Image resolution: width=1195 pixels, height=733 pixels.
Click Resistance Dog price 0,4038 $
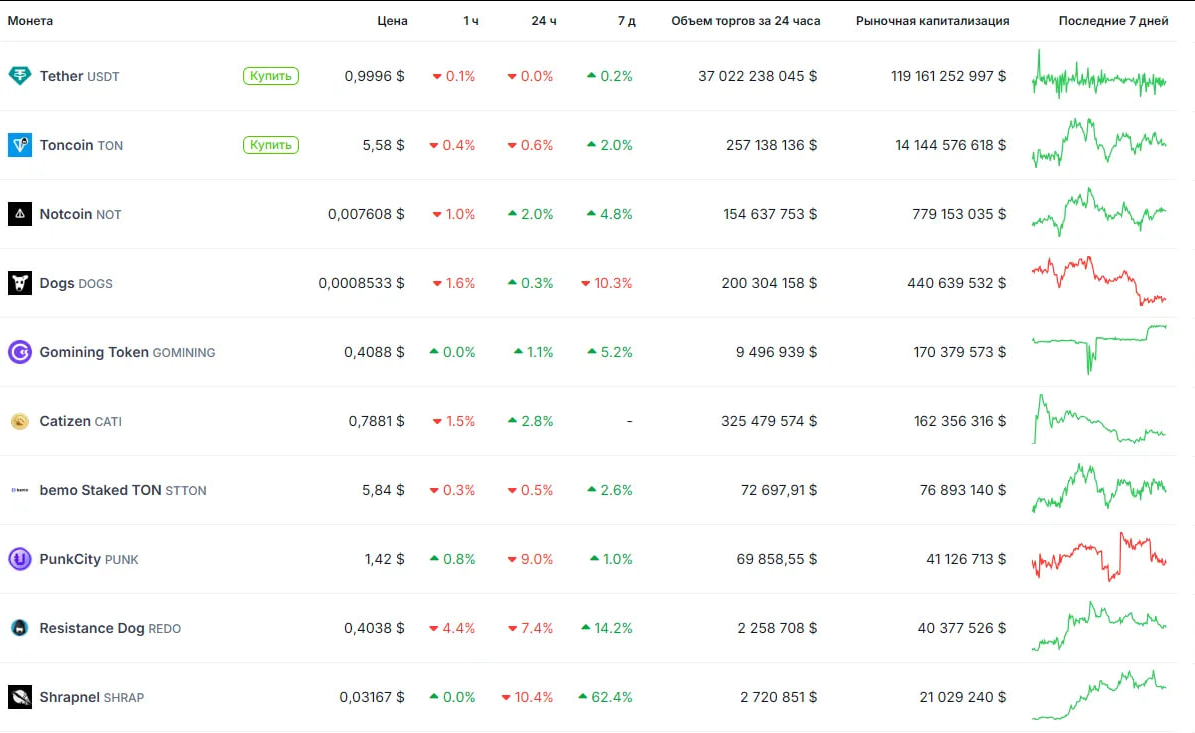coord(374,628)
